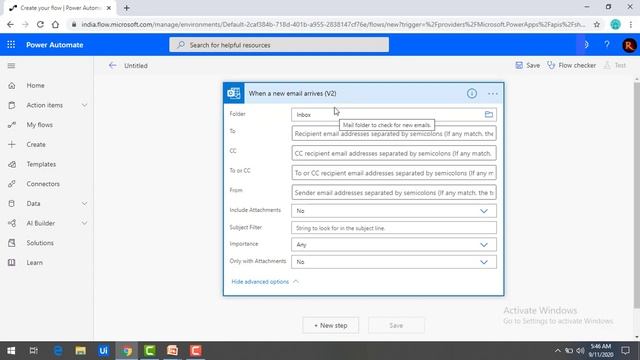Click the Solutions icon in the sidebar
The image size is (640, 360).
12,243
